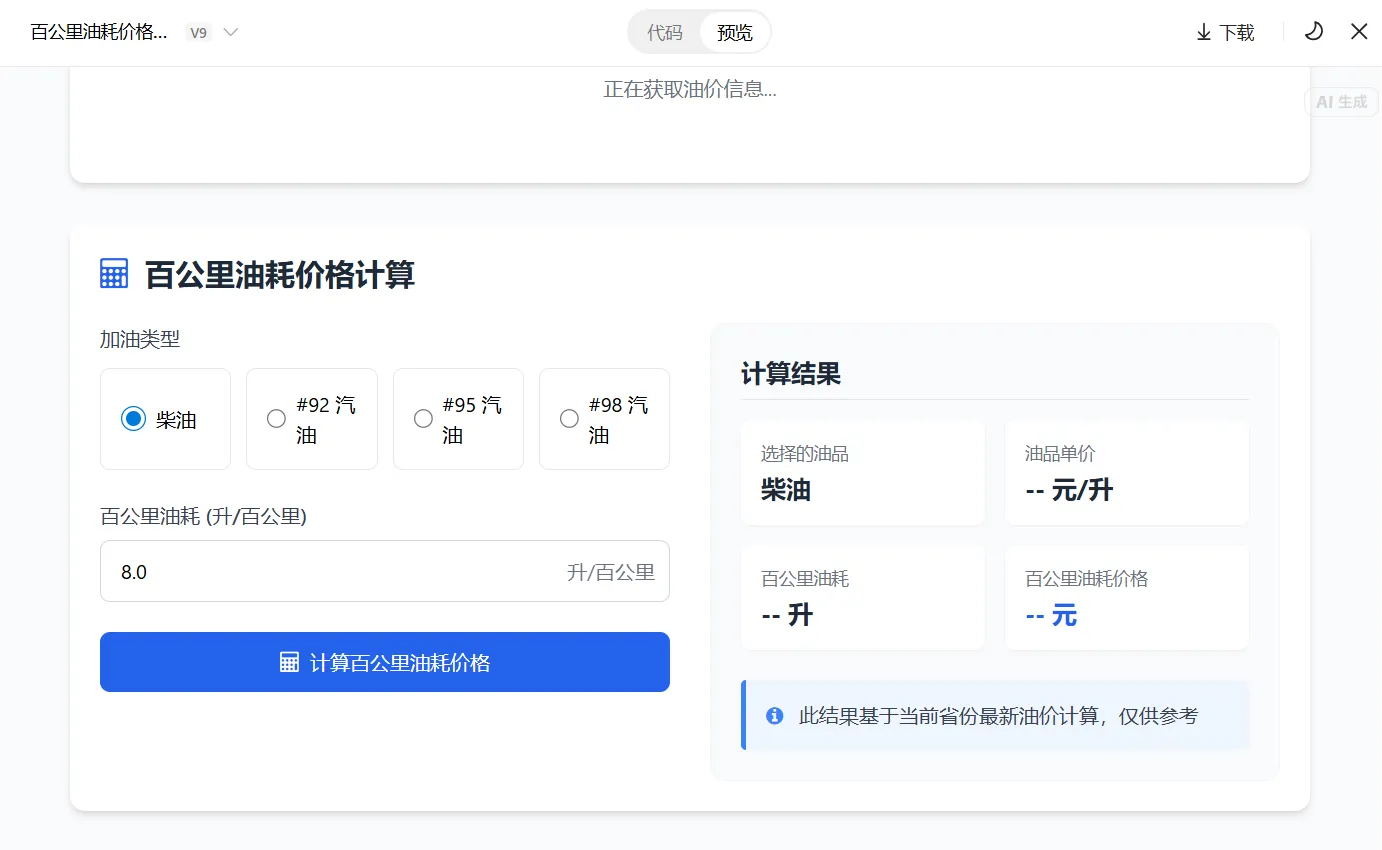Click the fuel consumption input showing 8.0
1382x850 pixels.
click(385, 571)
